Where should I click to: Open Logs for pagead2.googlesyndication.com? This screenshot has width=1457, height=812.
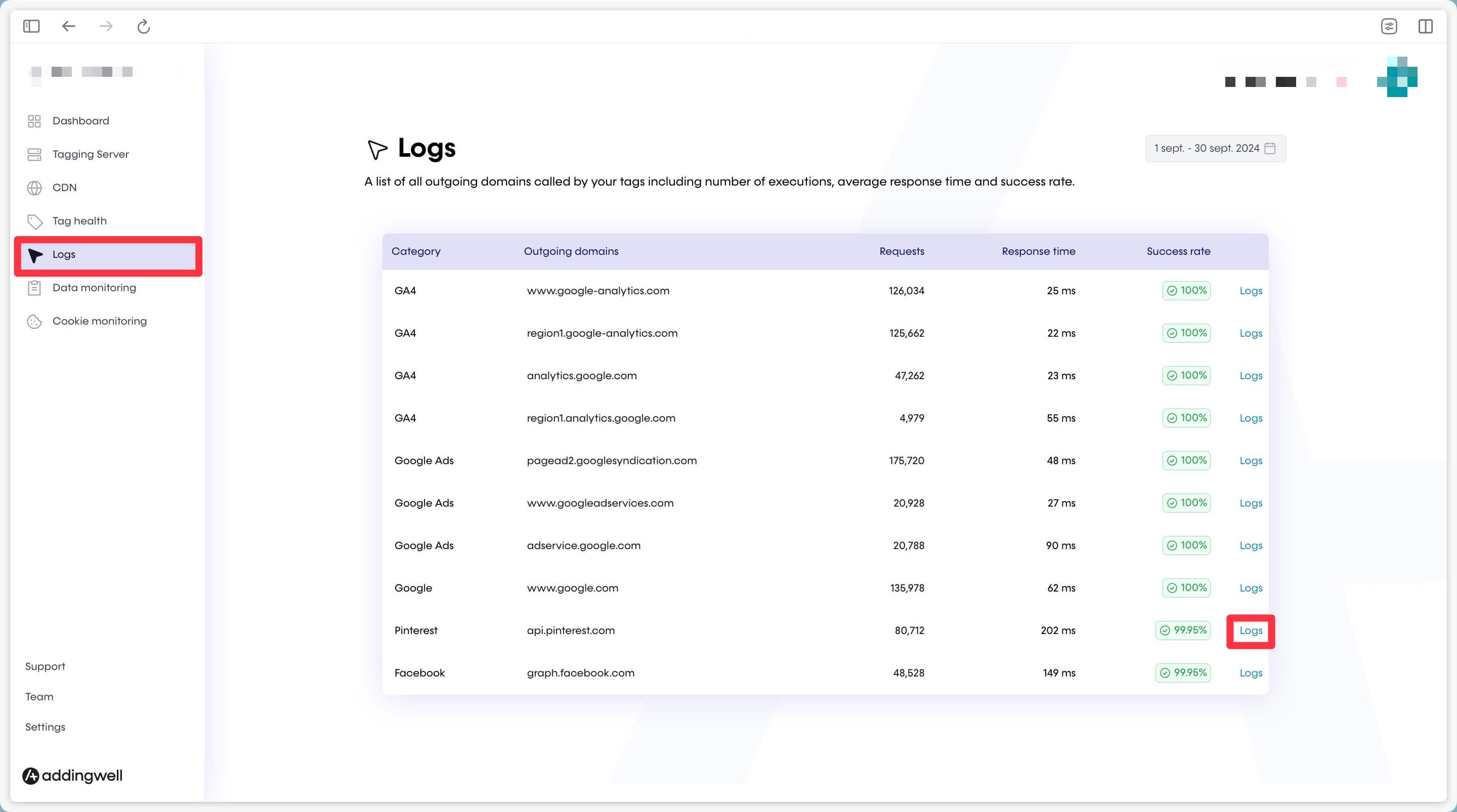click(1251, 460)
